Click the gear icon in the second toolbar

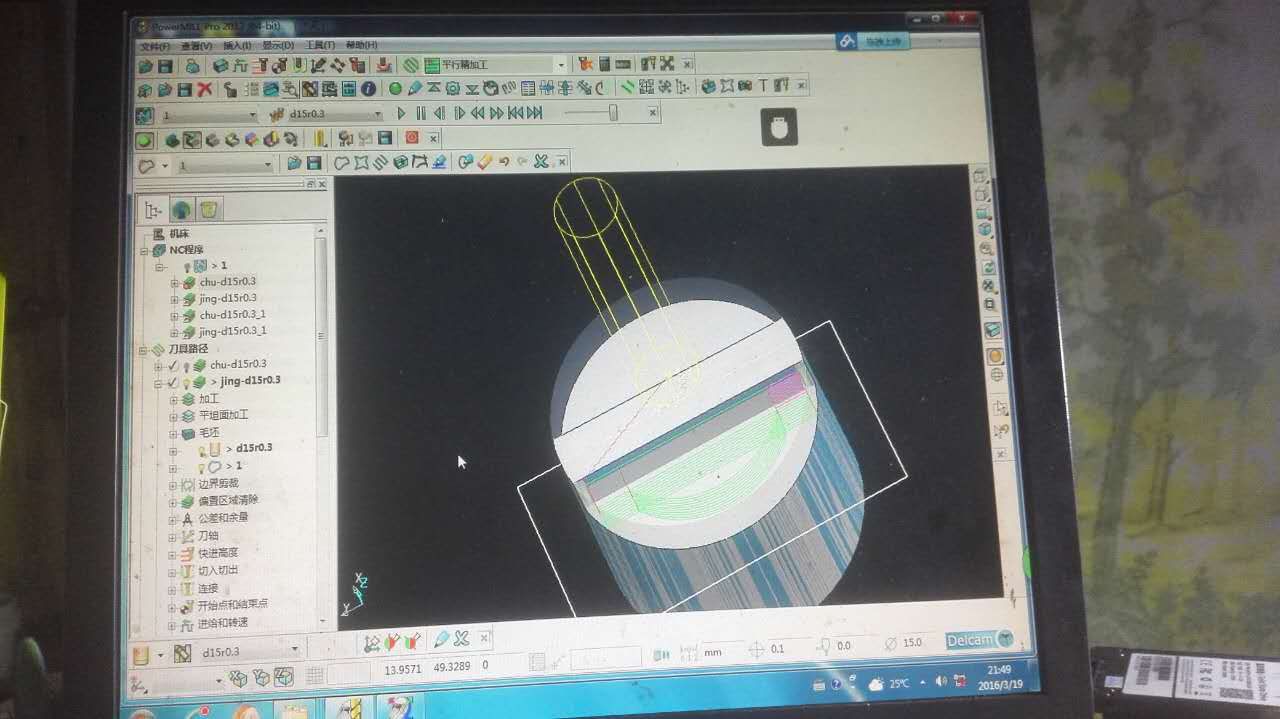pyautogui.click(x=452, y=88)
